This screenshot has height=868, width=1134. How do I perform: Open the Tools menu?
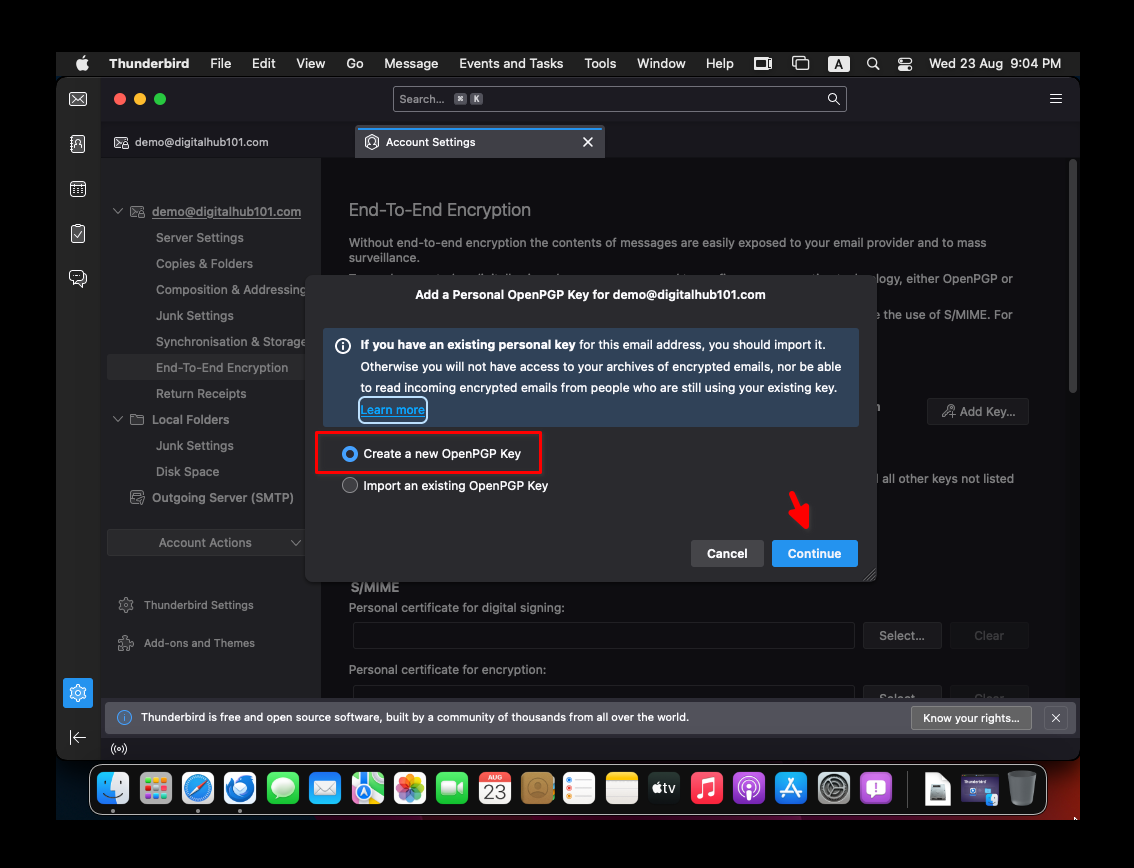(600, 64)
